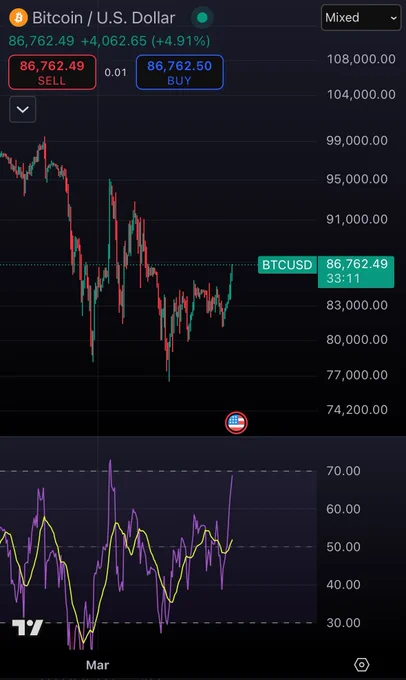Click the TradingView logo
The image size is (406, 680).
(27, 627)
